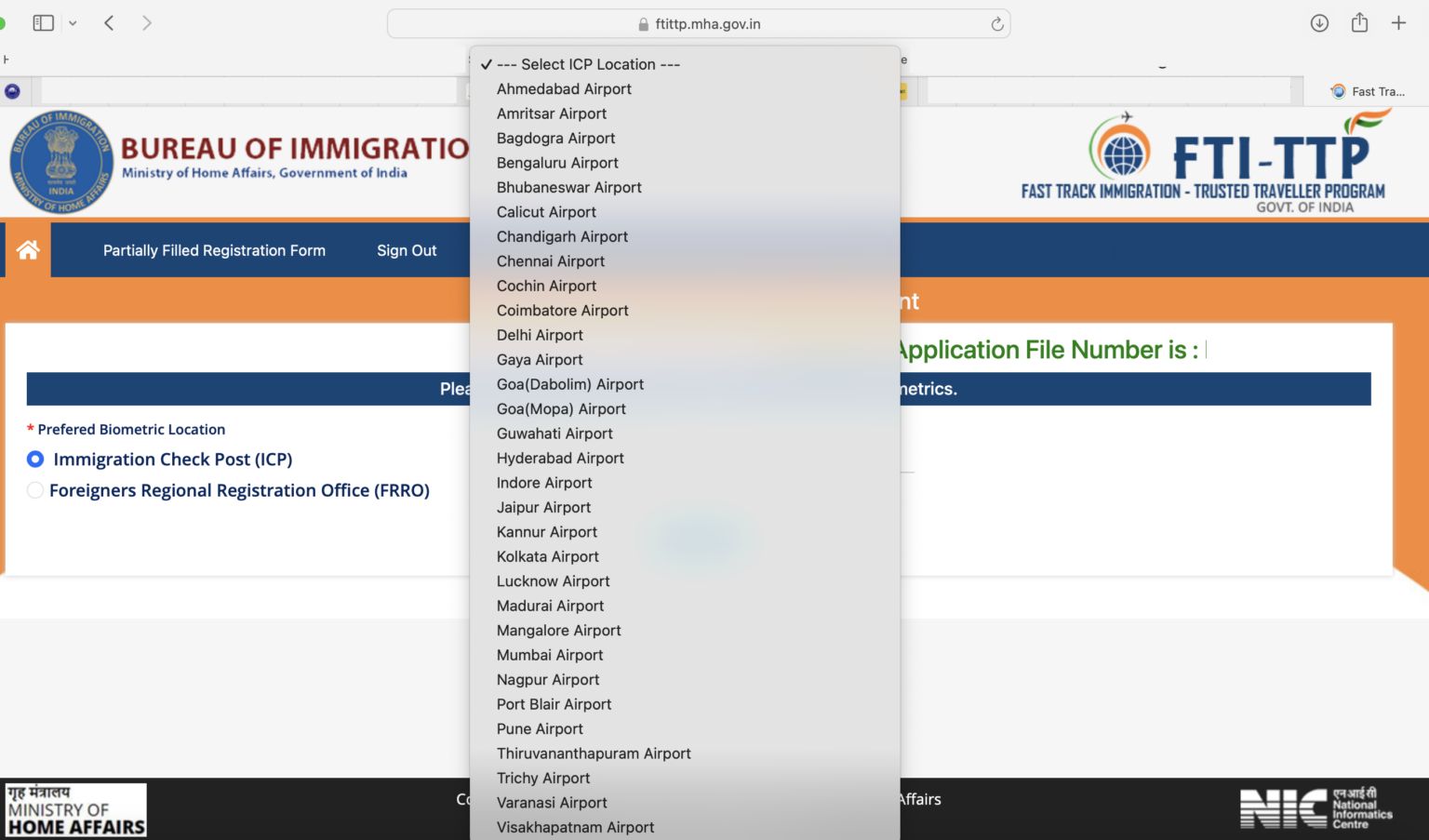Click the home icon on the orange navbar
Screen dimensions: 1429x840
(26, 249)
